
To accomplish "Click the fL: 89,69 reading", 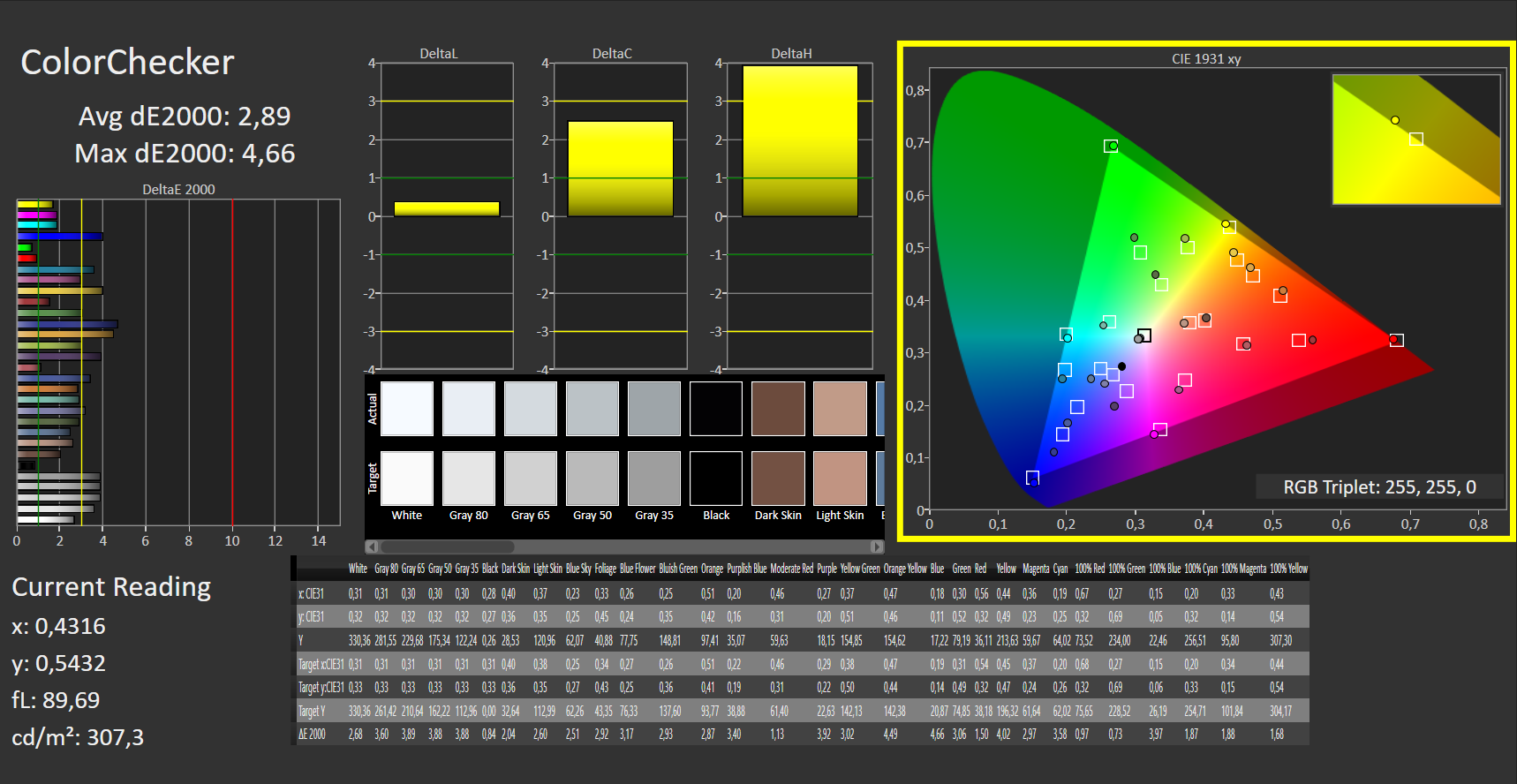I will (56, 700).
